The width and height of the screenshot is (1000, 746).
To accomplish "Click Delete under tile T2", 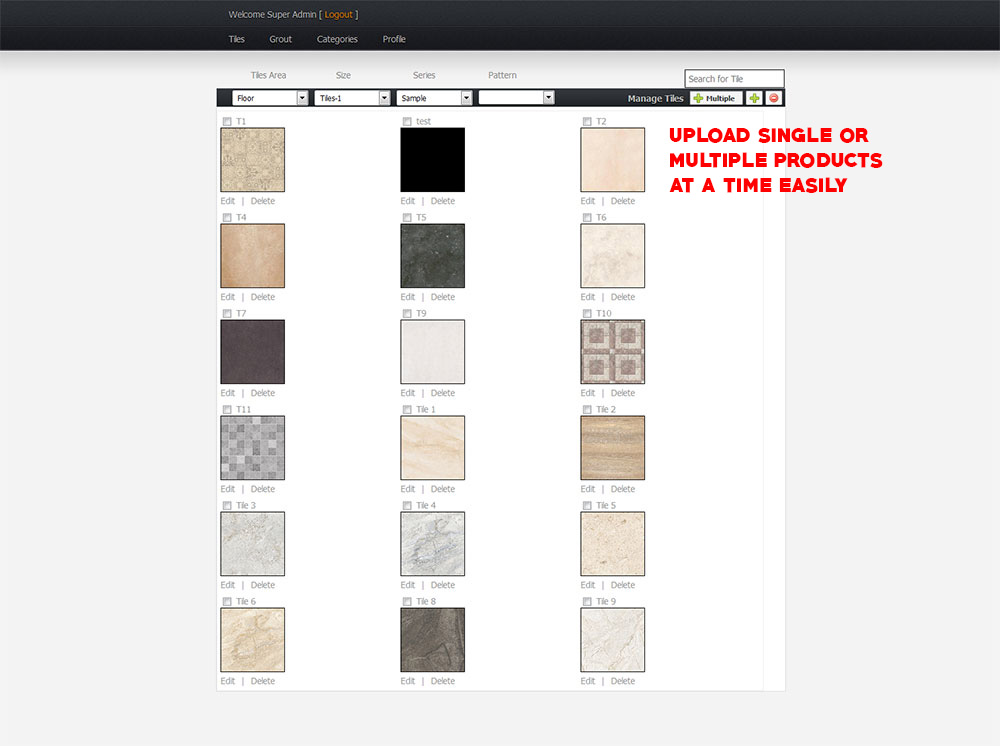I will coord(623,201).
